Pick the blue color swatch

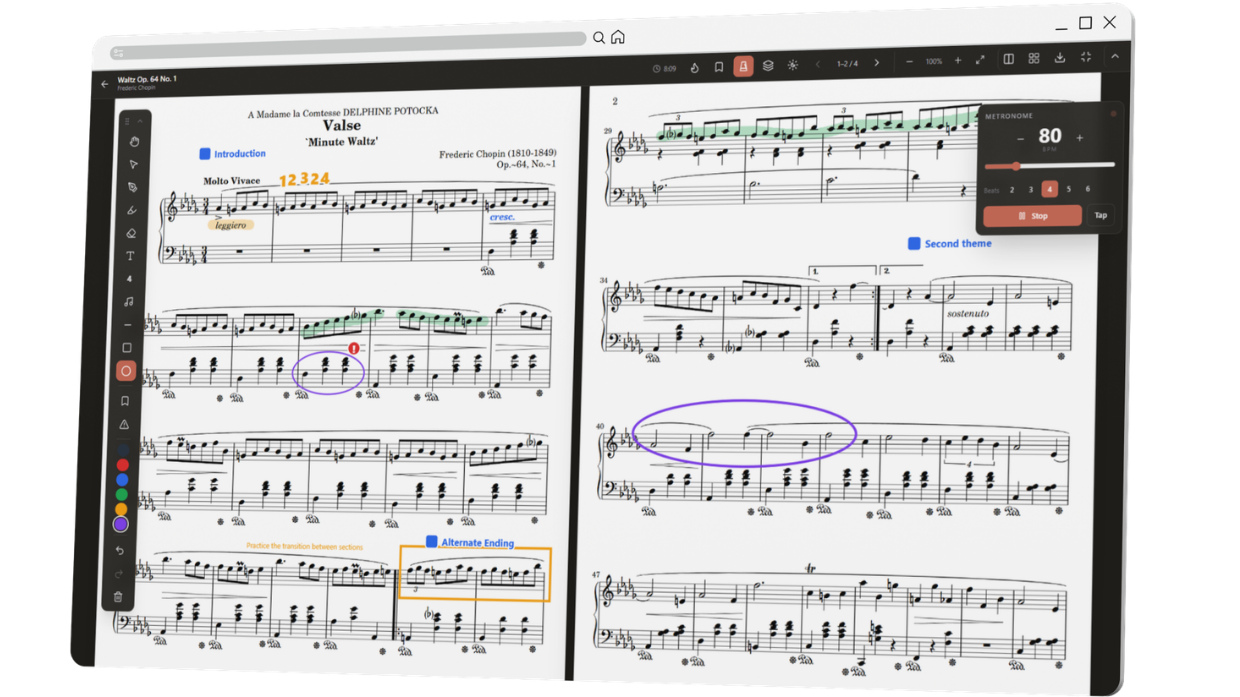pos(122,480)
